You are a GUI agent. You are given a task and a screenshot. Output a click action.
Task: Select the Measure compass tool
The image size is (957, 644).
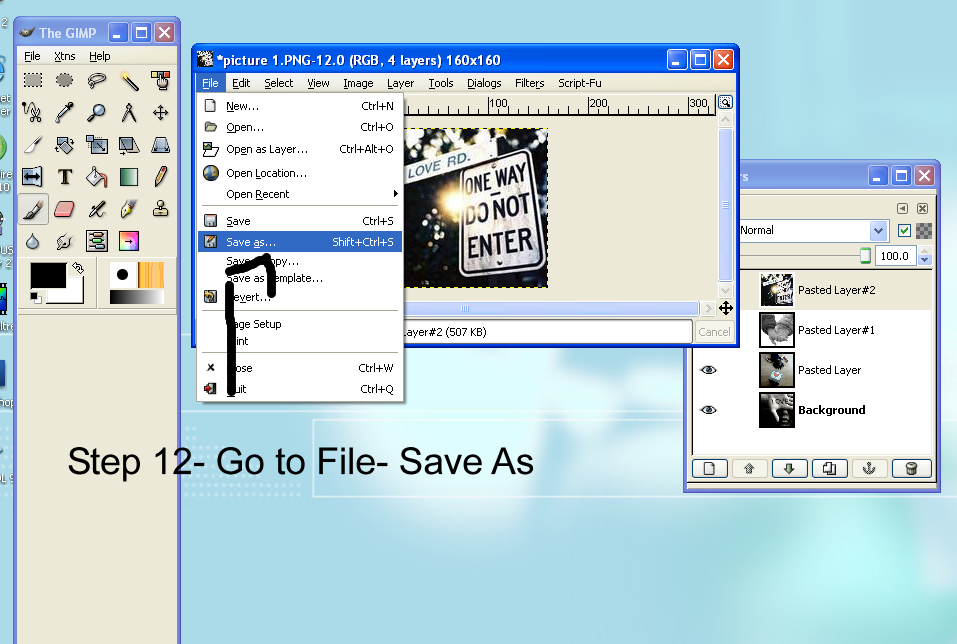pyautogui.click(x=129, y=112)
